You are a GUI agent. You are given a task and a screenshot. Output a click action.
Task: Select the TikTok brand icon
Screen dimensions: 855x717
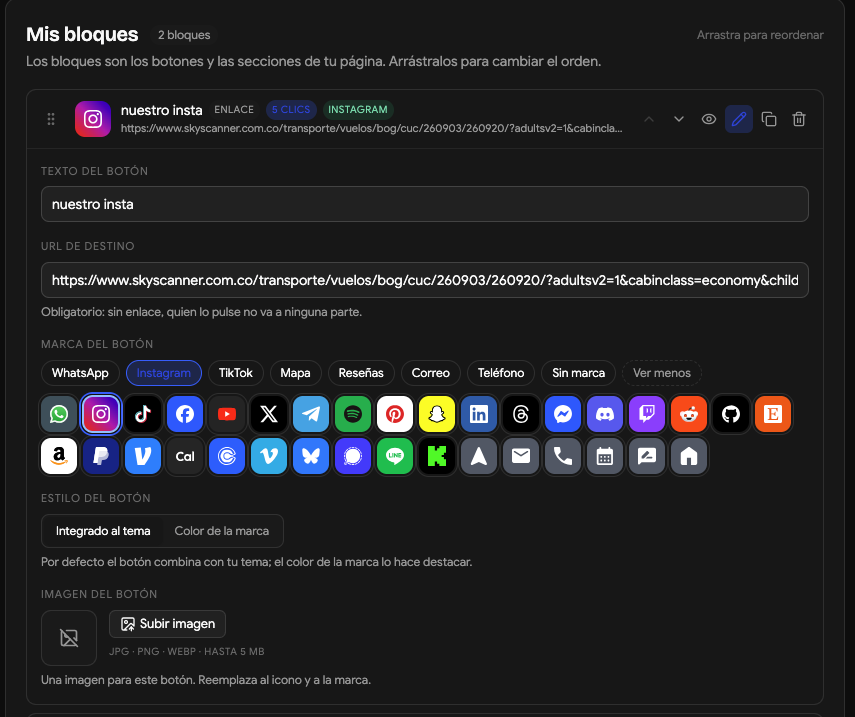(x=143, y=414)
